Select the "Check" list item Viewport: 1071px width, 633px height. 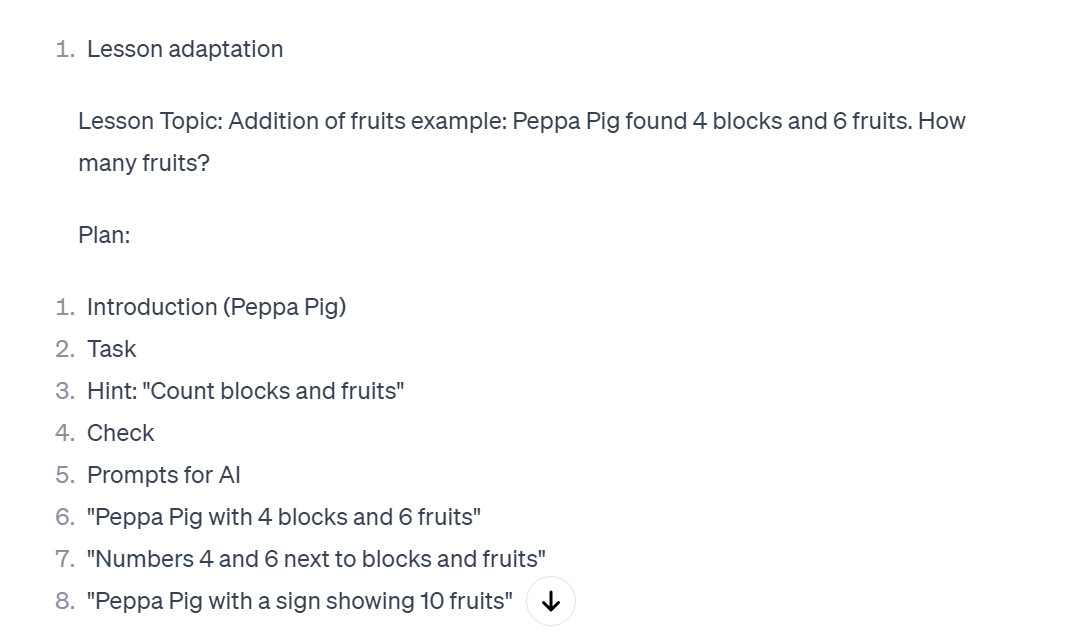pyautogui.click(x=120, y=433)
